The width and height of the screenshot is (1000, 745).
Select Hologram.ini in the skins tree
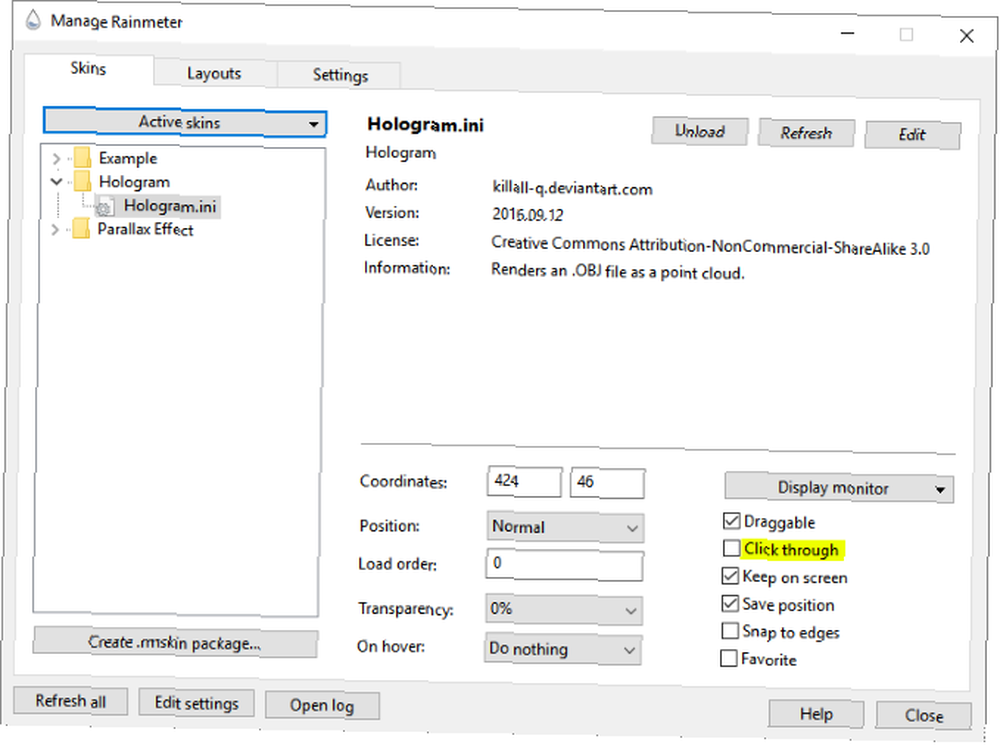point(170,206)
